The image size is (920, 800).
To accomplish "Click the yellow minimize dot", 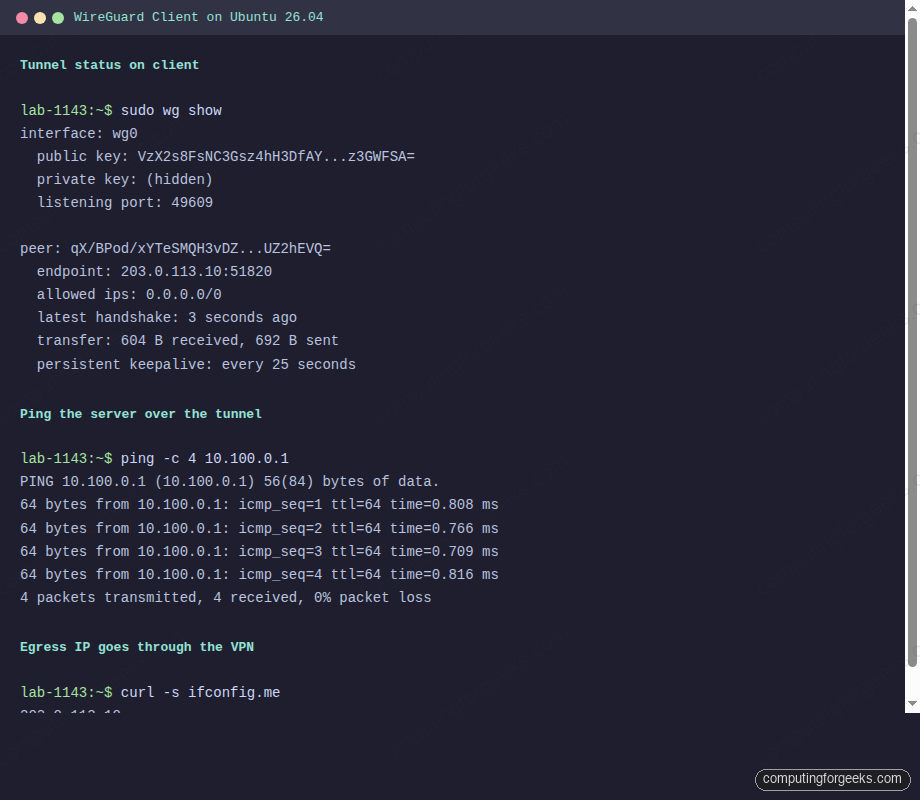I will pos(39,17).
